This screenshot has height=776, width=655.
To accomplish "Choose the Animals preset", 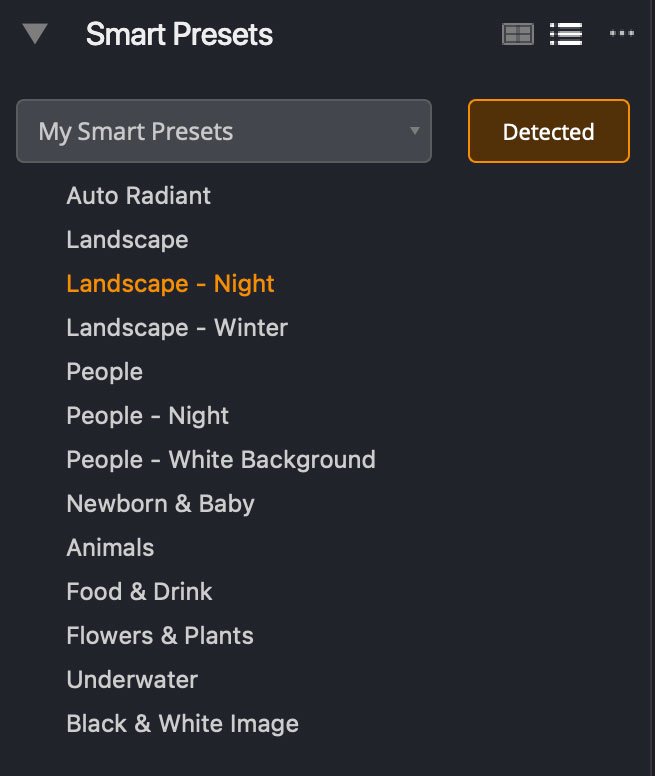I will 110,548.
